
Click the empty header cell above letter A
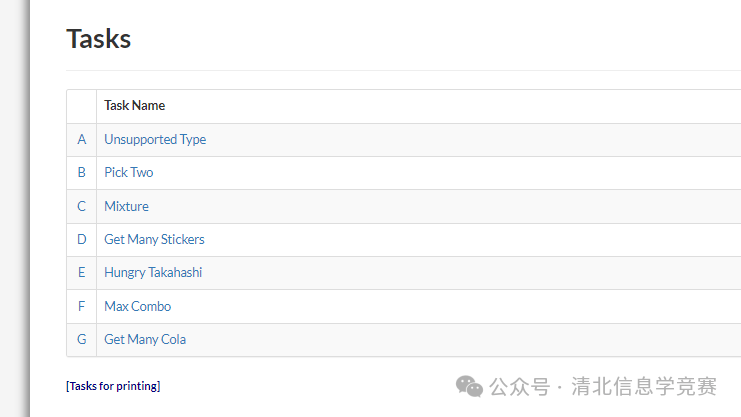coord(82,106)
